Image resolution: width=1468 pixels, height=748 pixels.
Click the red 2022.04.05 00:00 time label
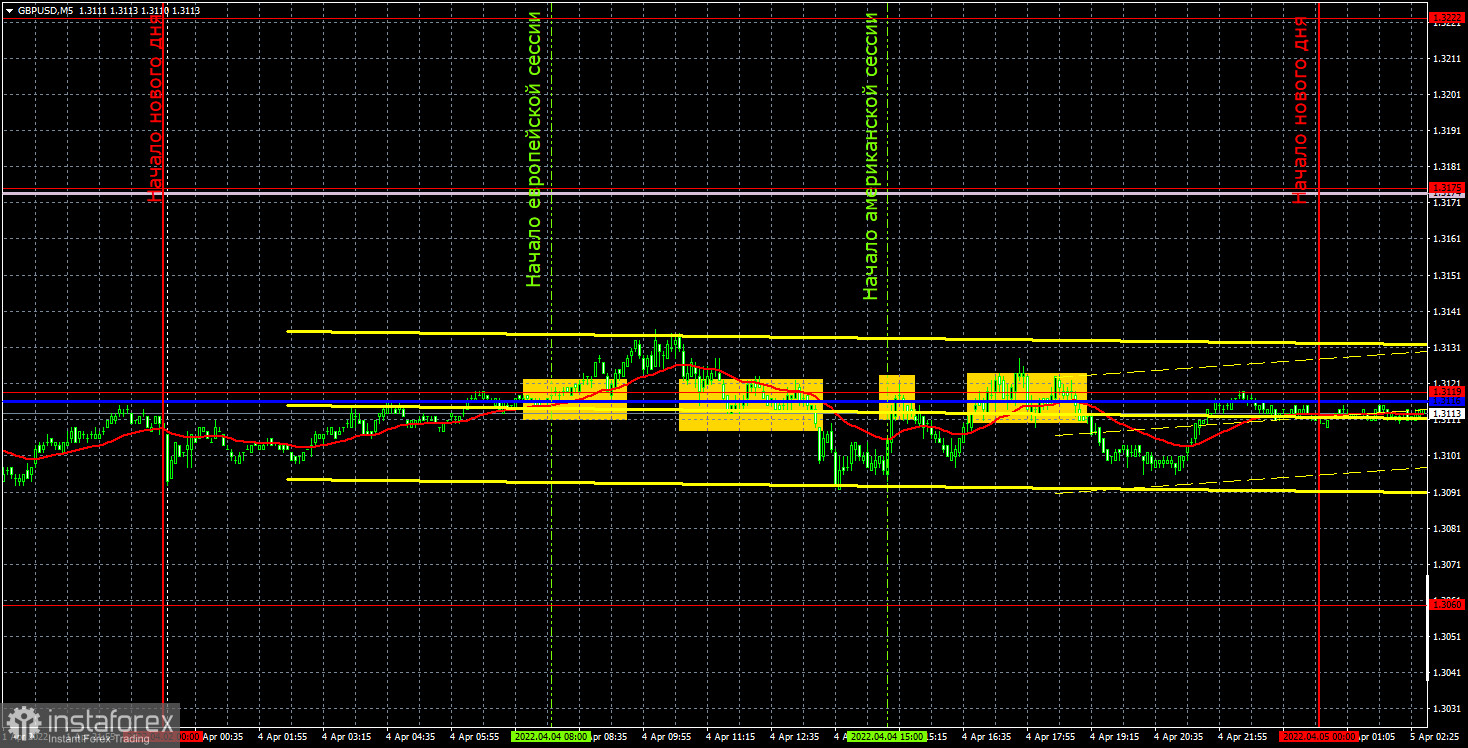(1319, 736)
